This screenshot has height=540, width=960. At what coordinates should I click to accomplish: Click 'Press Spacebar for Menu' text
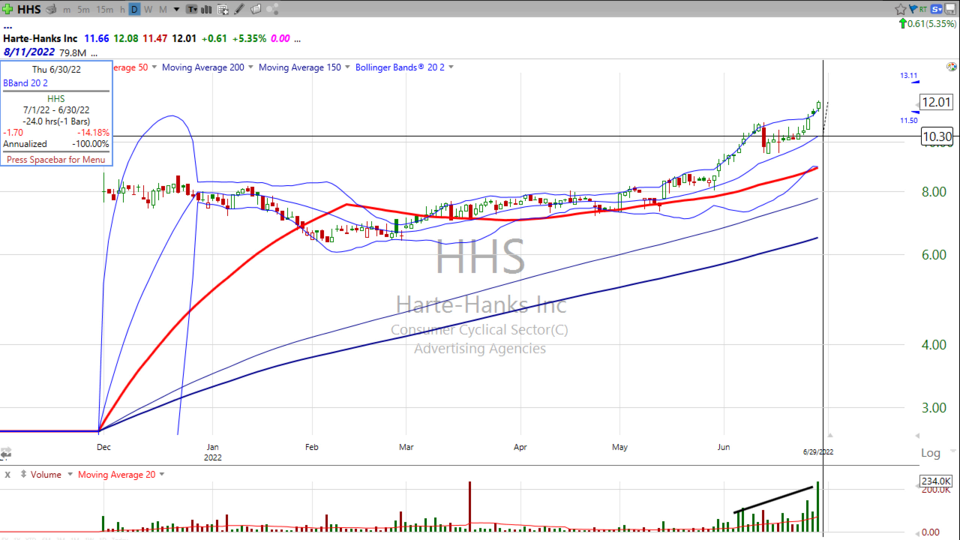point(56,159)
